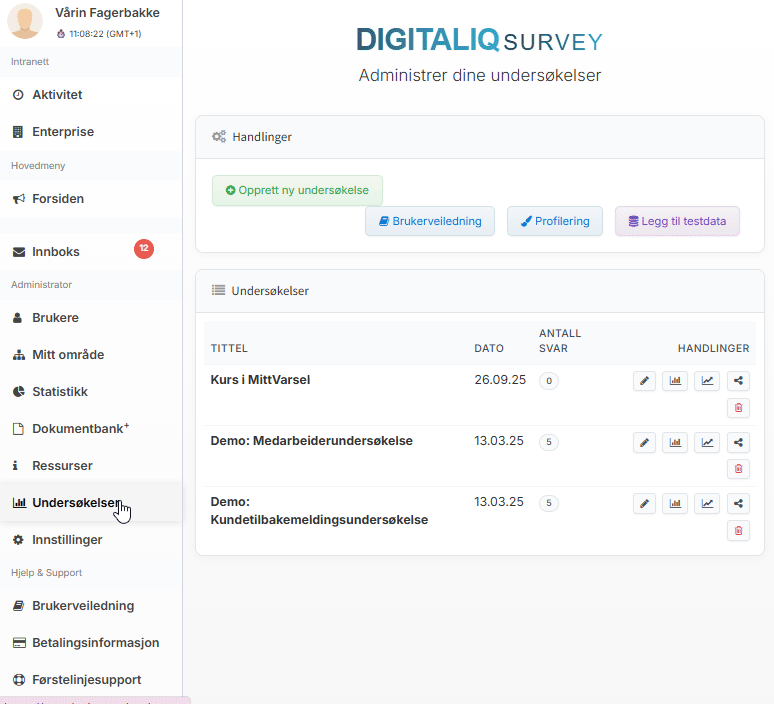Open line chart for Demo: Medarbeiderundersøkelse
The height and width of the screenshot is (704, 774).
pyautogui.click(x=707, y=442)
